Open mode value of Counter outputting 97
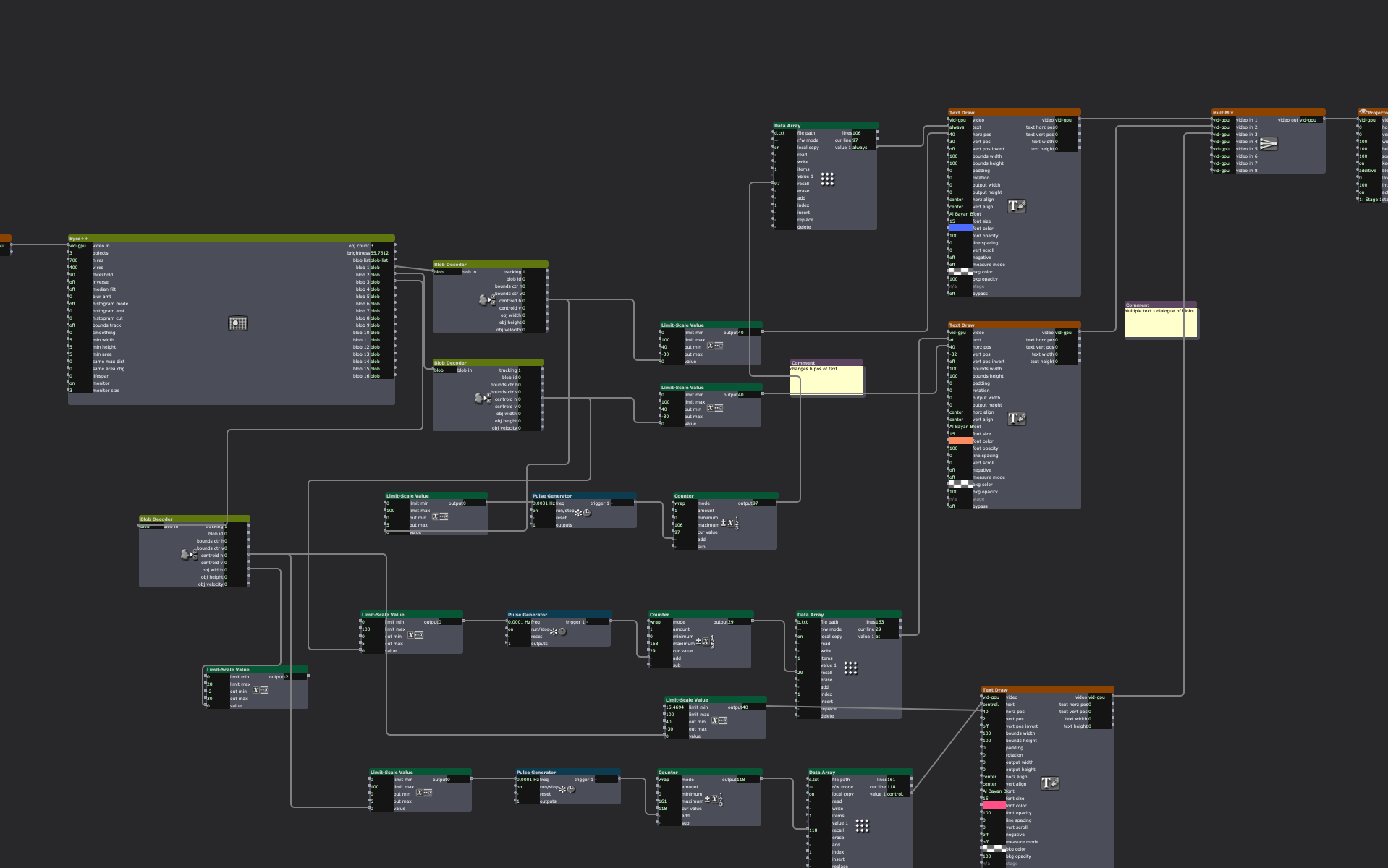1388x868 pixels. pos(685,503)
